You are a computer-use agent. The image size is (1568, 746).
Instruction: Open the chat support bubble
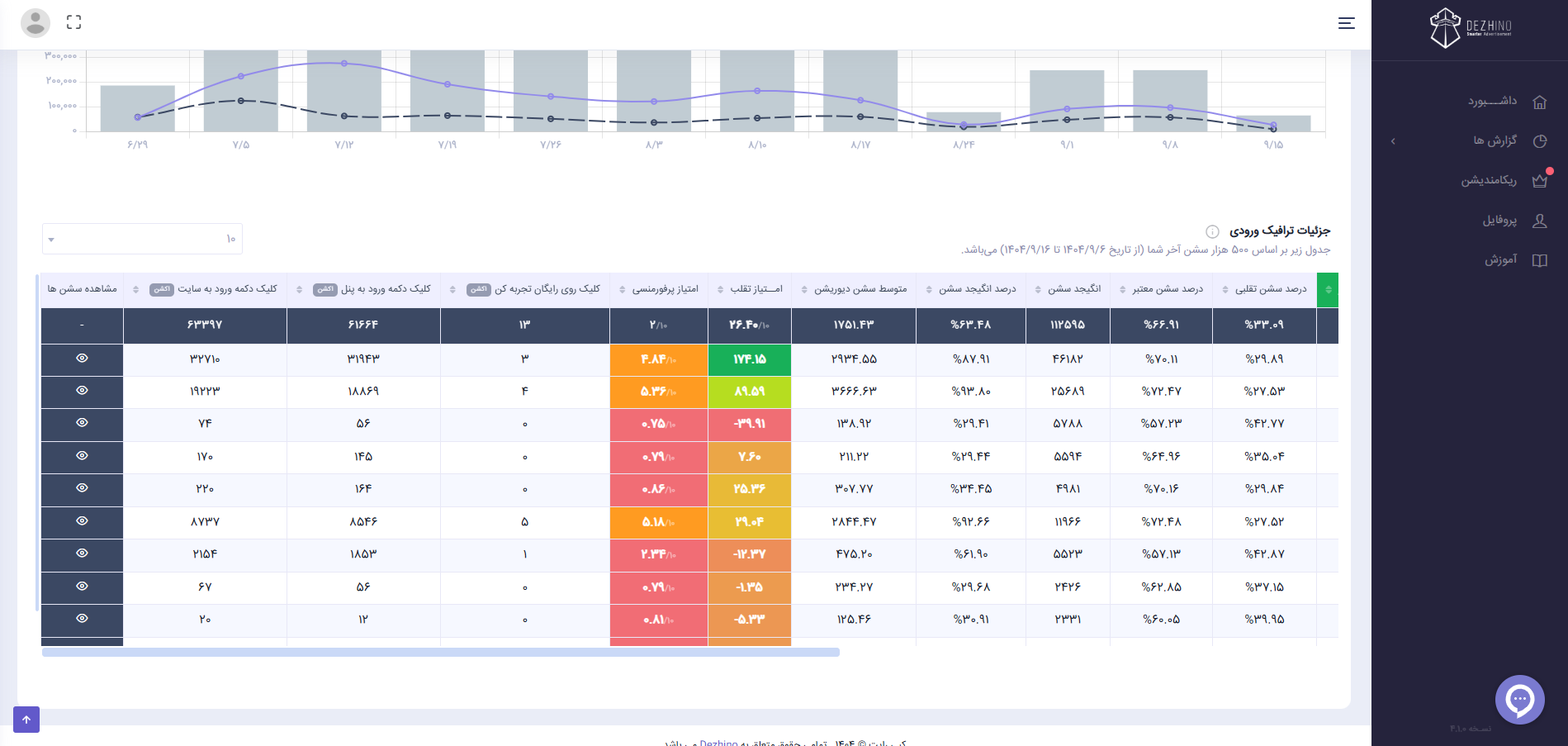(x=1519, y=700)
